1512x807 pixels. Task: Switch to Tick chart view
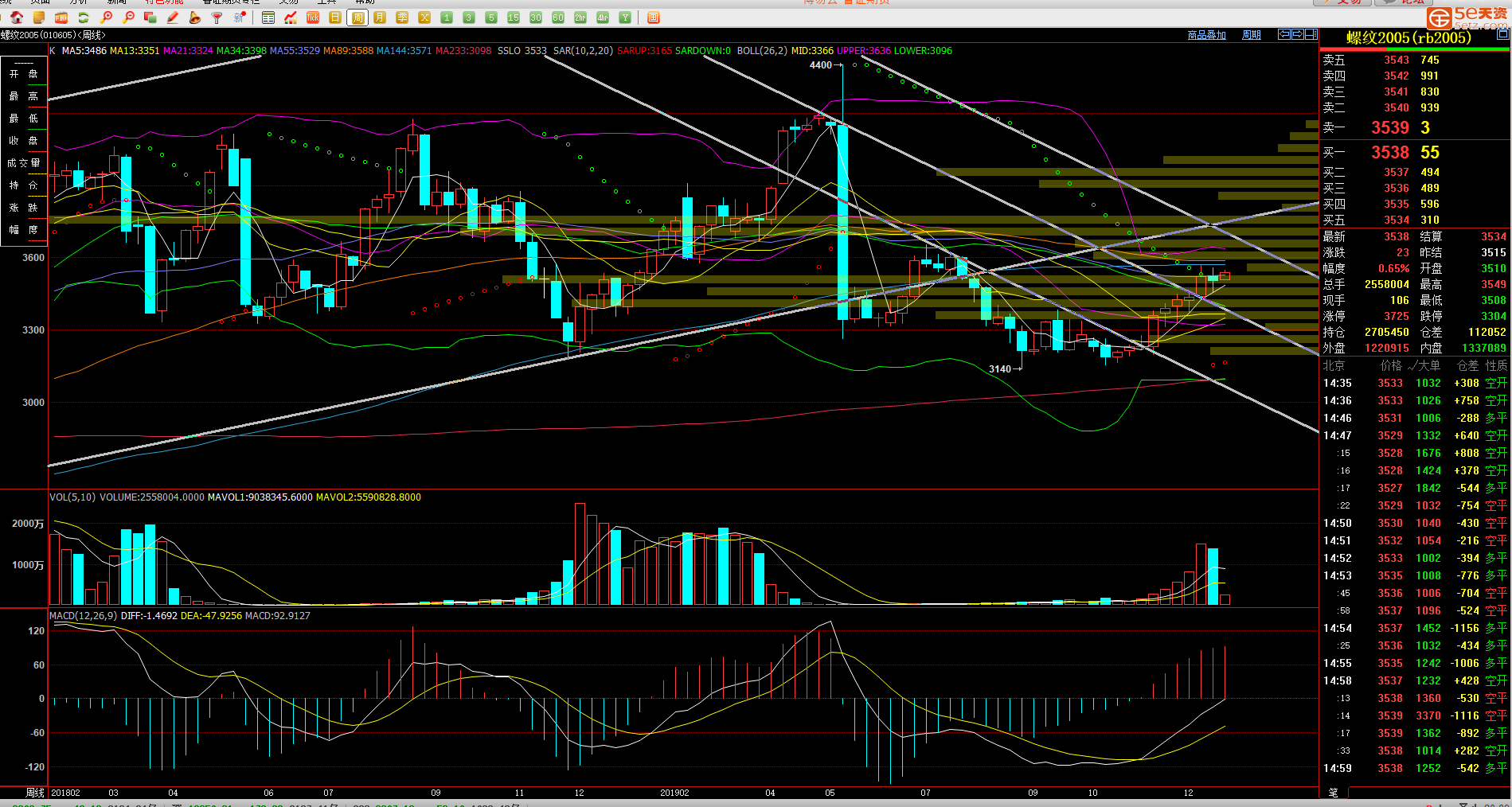313,18
